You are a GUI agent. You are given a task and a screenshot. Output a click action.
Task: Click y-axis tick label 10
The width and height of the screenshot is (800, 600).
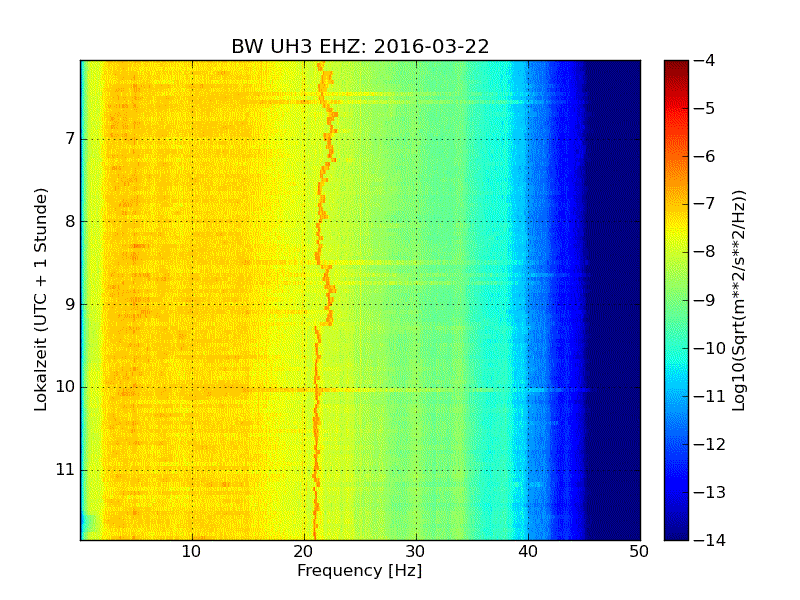point(65,387)
